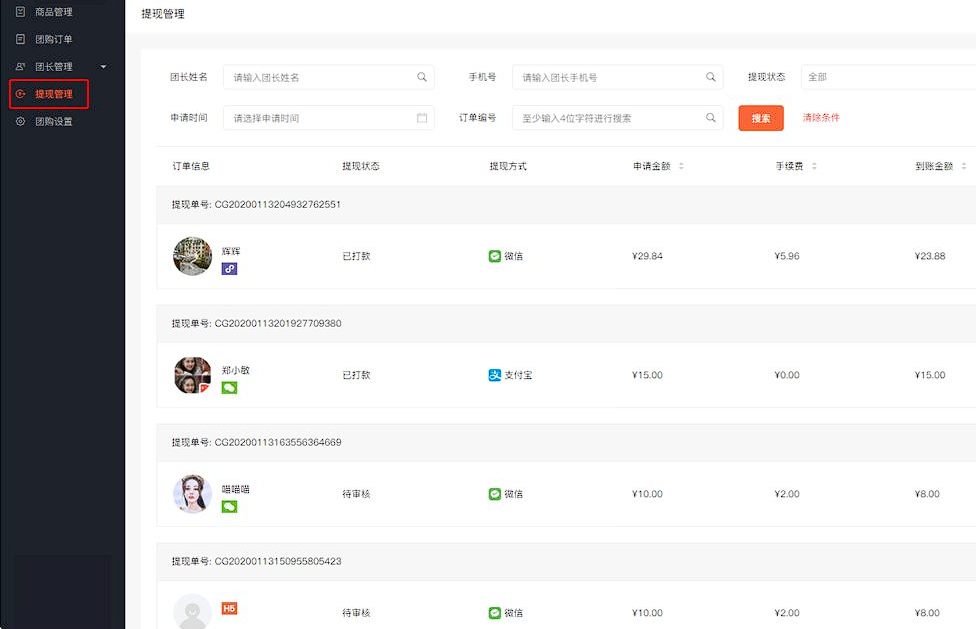Click withdrawal number CG20200113150955805423
Image resolution: width=976 pixels, height=629 pixels.
(278, 561)
